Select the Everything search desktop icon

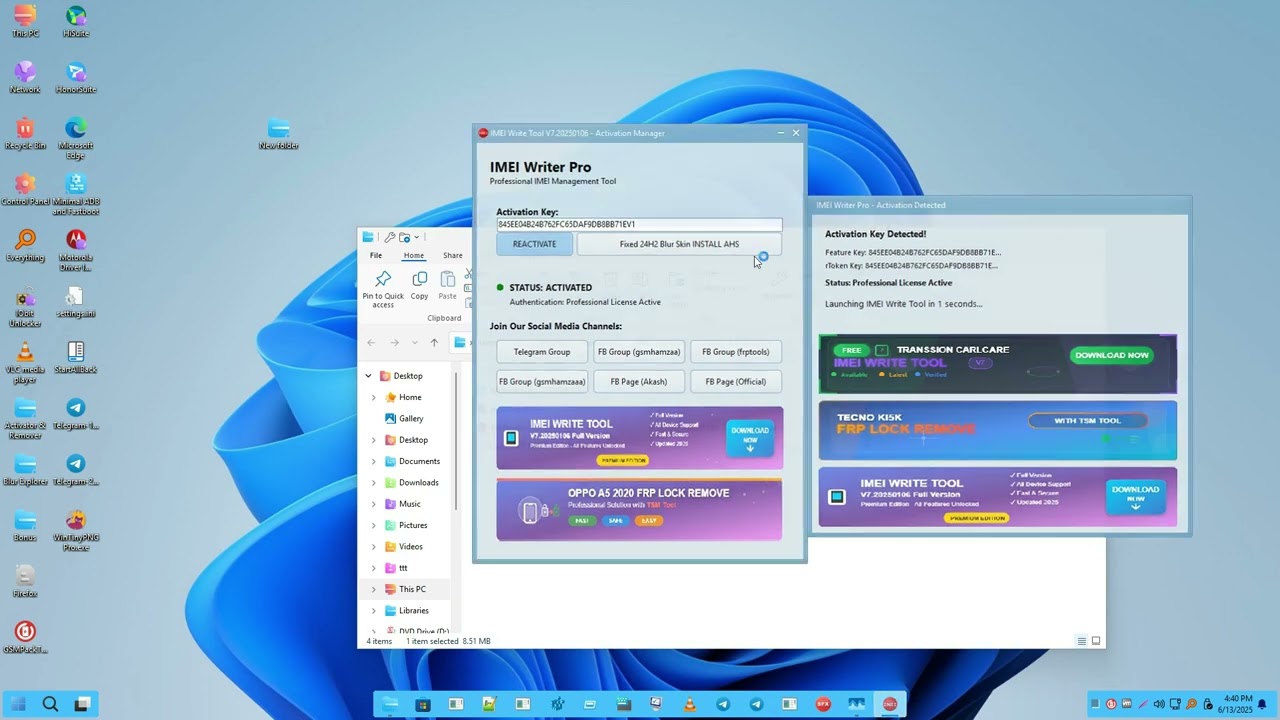tap(25, 245)
